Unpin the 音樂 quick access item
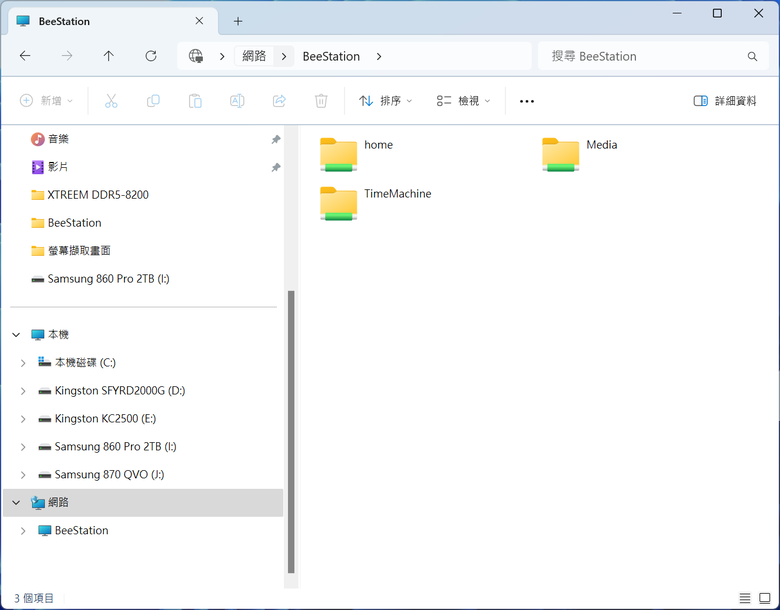Image resolution: width=780 pixels, height=610 pixels. [276, 139]
